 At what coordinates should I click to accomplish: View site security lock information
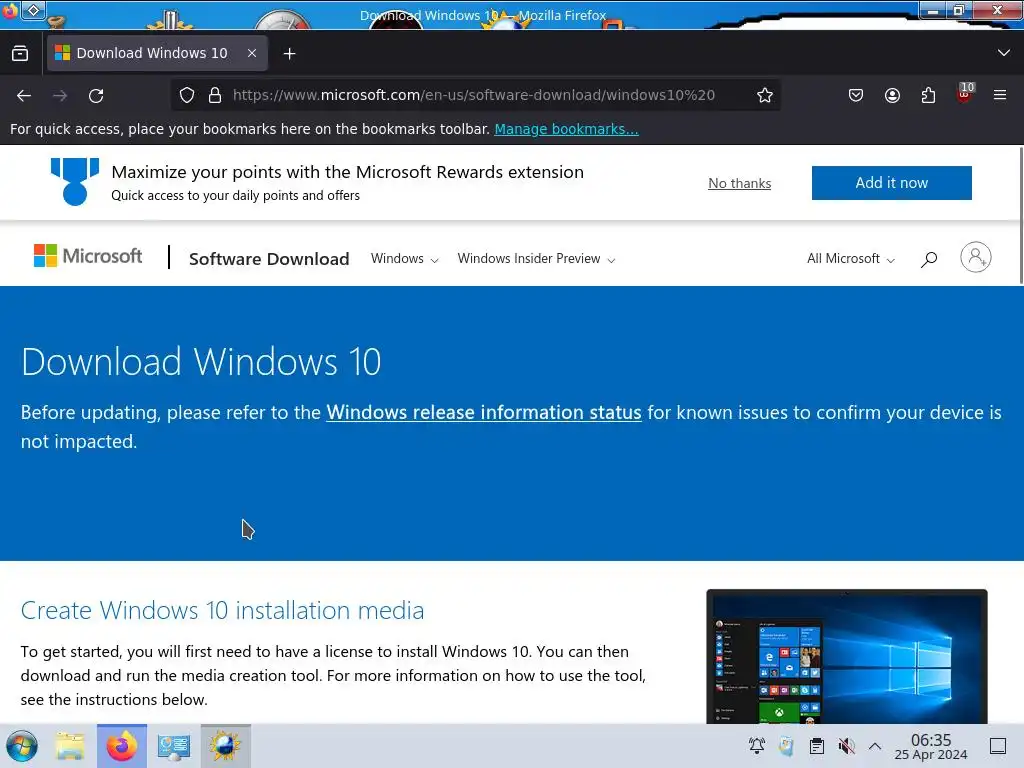pyautogui.click(x=215, y=95)
